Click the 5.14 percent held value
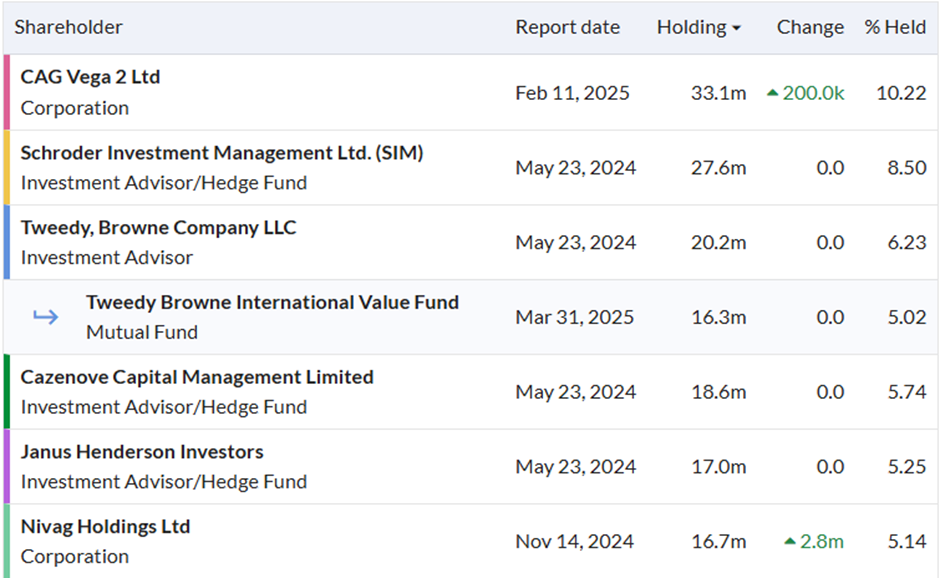 [x=907, y=541]
